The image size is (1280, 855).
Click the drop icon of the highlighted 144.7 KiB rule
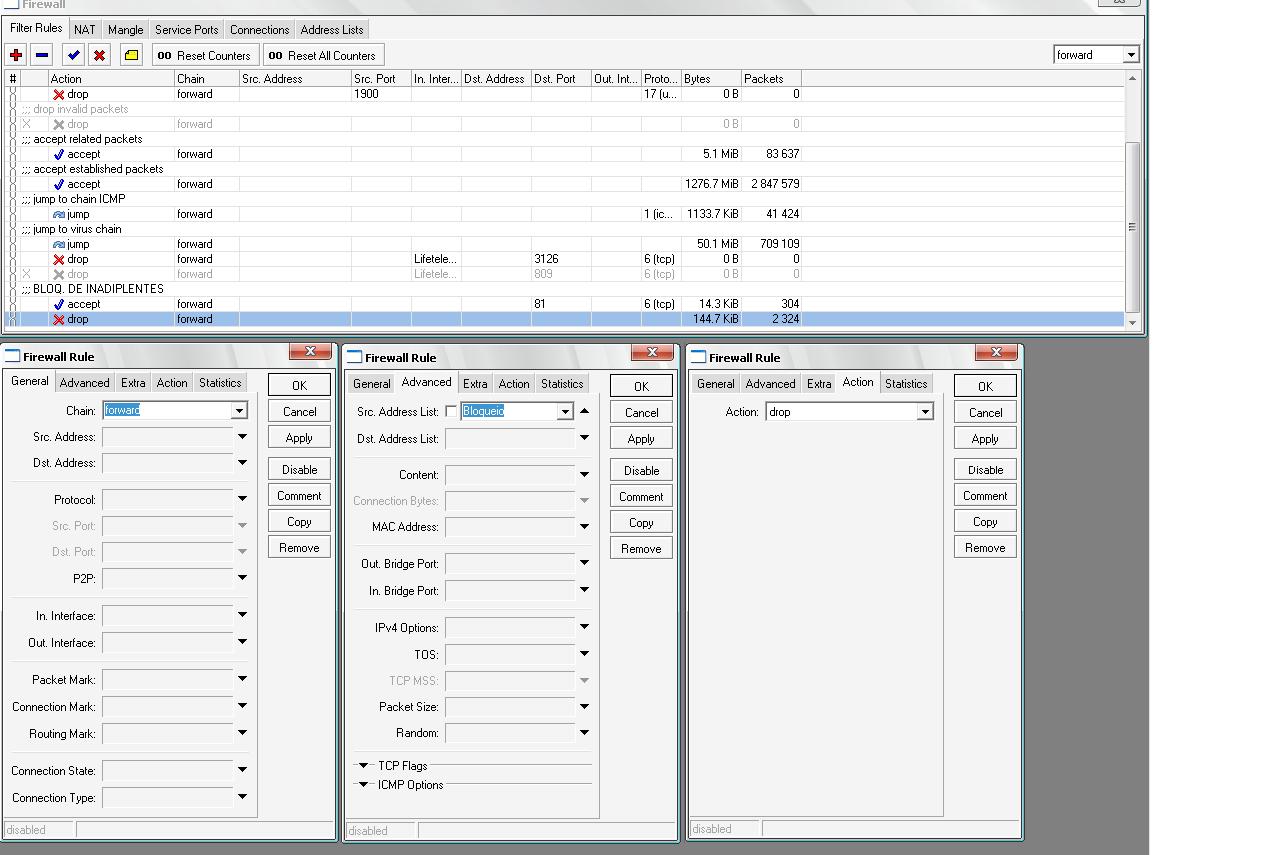59,319
